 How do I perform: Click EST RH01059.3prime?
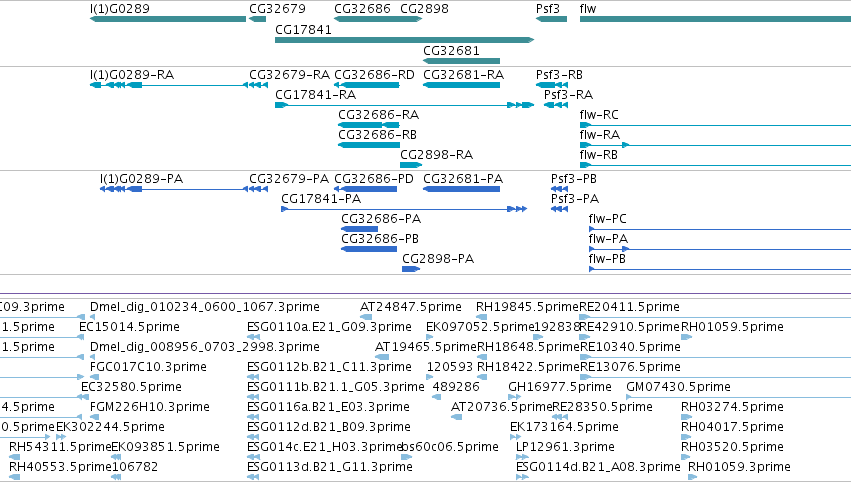739,467
